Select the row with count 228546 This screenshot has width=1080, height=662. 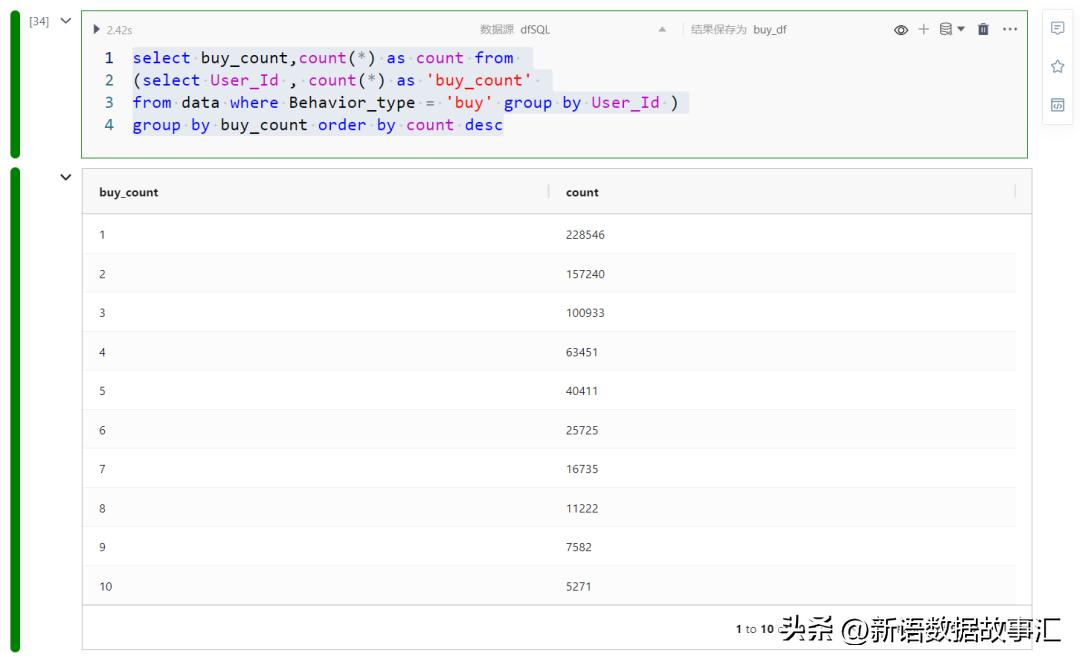(x=585, y=235)
